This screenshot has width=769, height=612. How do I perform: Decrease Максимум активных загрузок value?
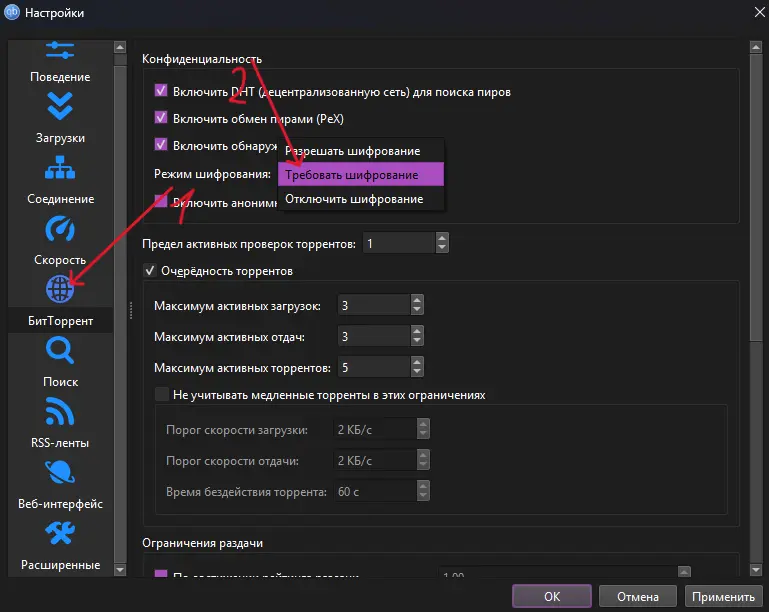click(417, 310)
